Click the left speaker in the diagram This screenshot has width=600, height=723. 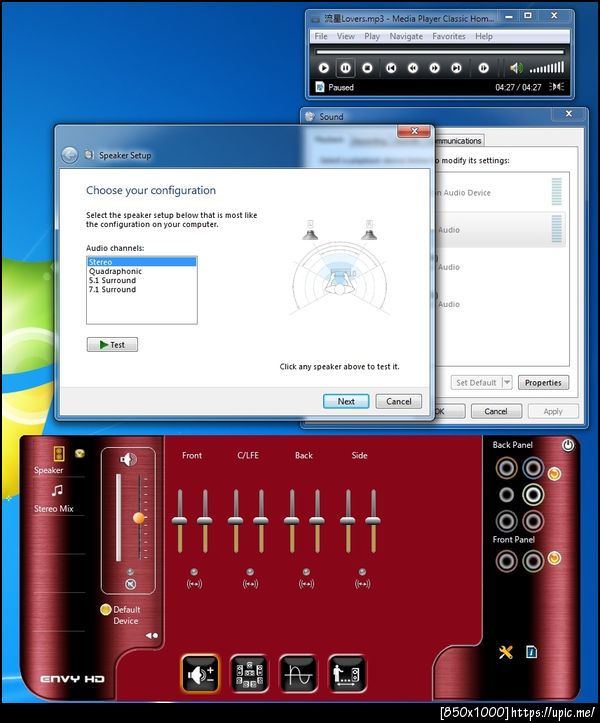310,231
